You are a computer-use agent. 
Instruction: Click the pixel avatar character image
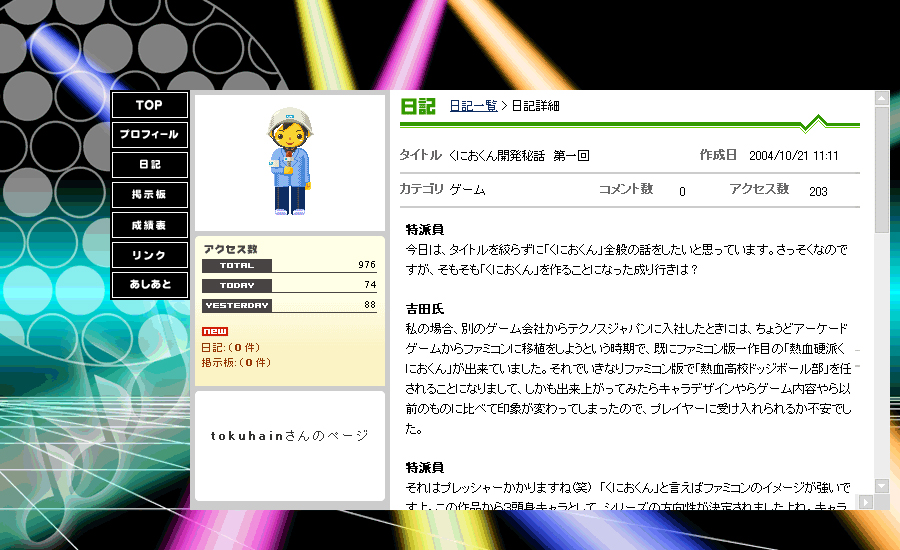pyautogui.click(x=289, y=162)
